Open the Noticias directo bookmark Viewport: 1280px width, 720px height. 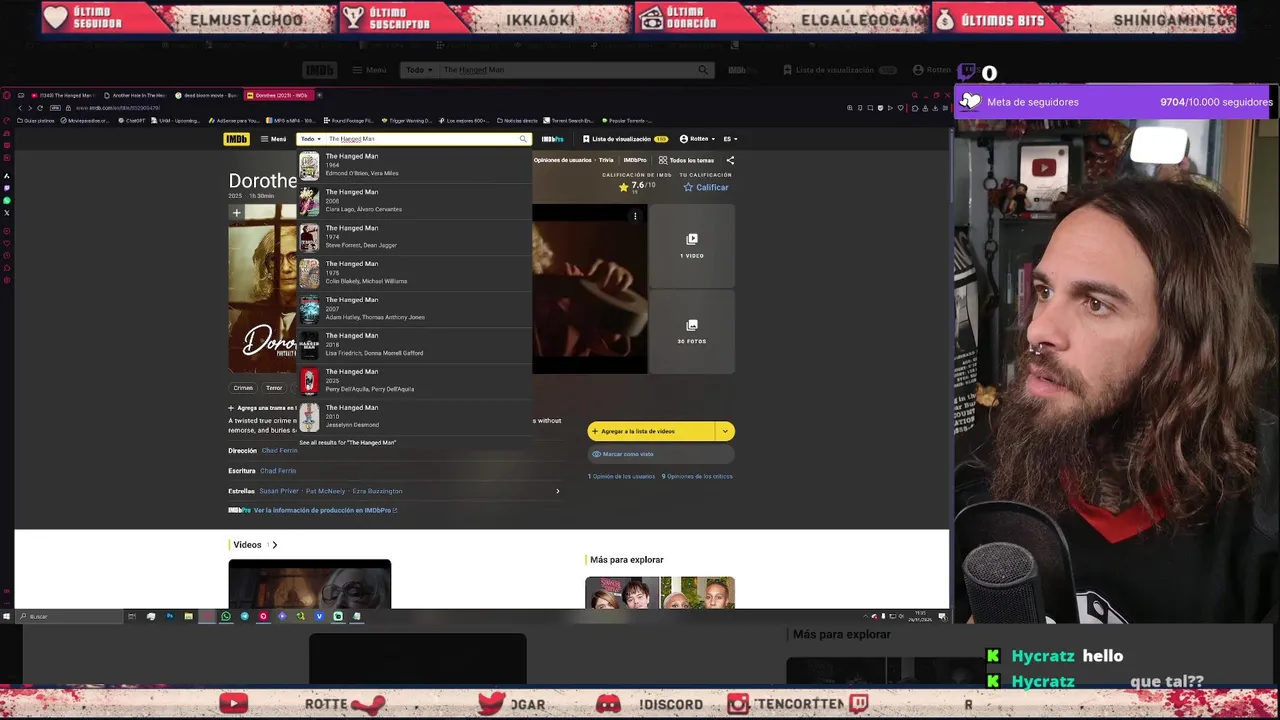517,121
